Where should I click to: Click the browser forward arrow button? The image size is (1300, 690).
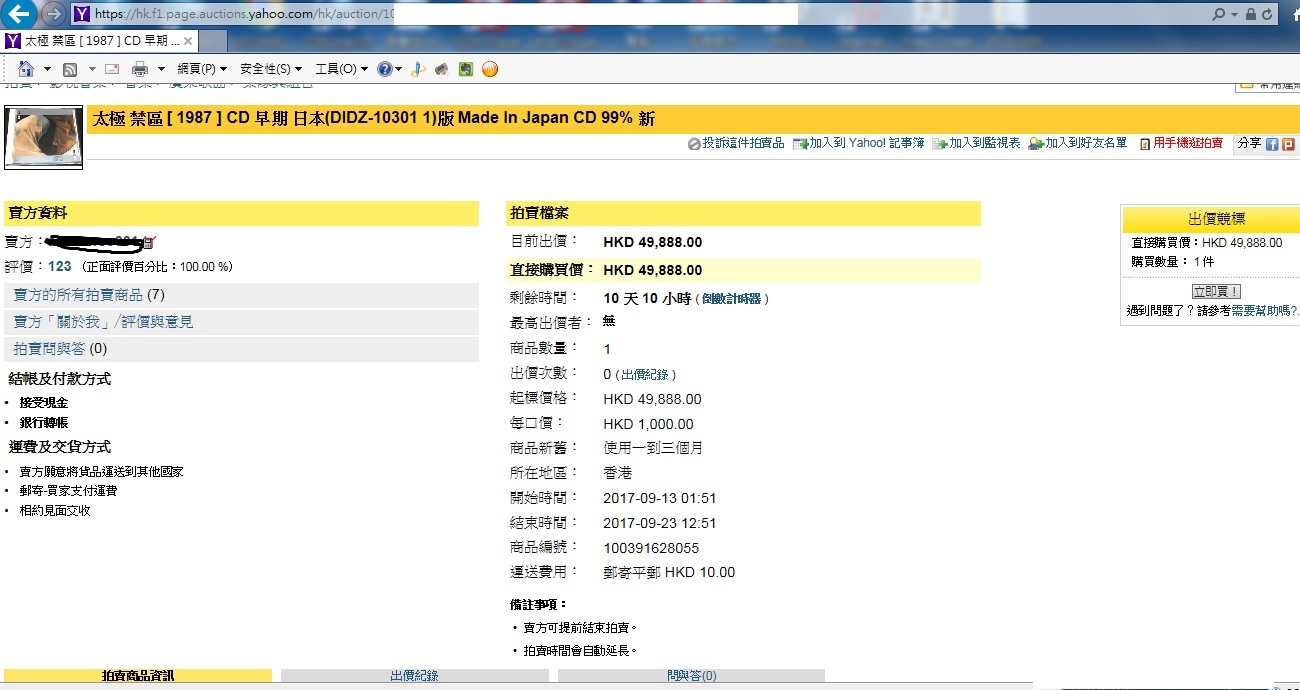point(54,14)
